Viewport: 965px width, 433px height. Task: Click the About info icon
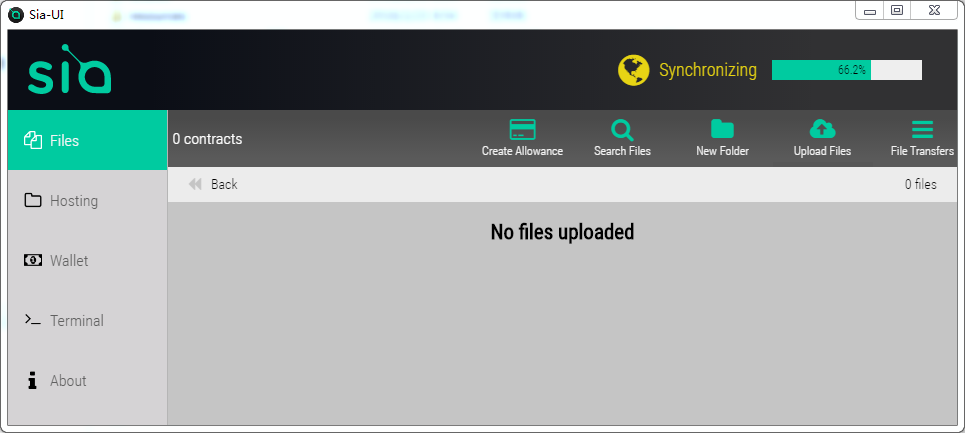(33, 380)
